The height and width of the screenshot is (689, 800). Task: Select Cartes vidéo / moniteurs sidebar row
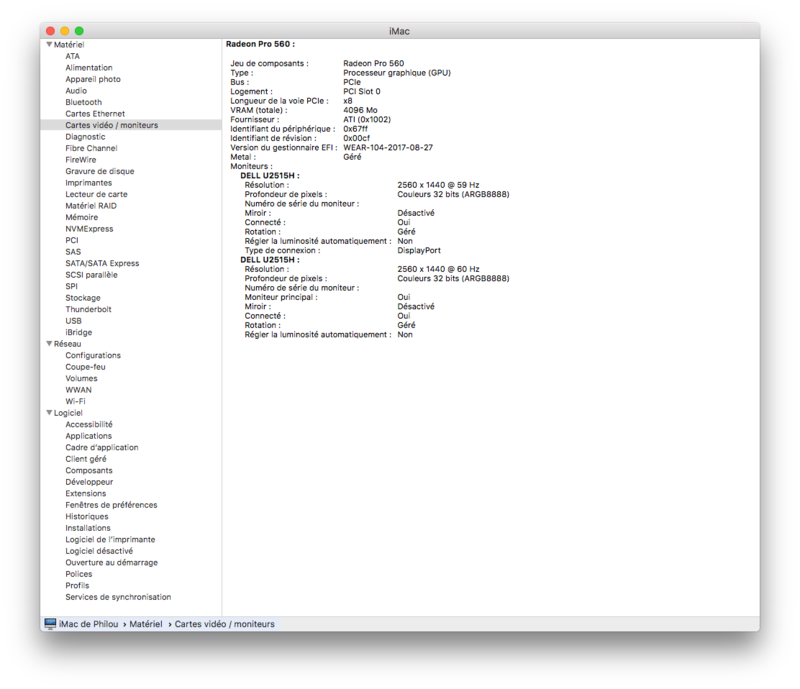(x=131, y=125)
